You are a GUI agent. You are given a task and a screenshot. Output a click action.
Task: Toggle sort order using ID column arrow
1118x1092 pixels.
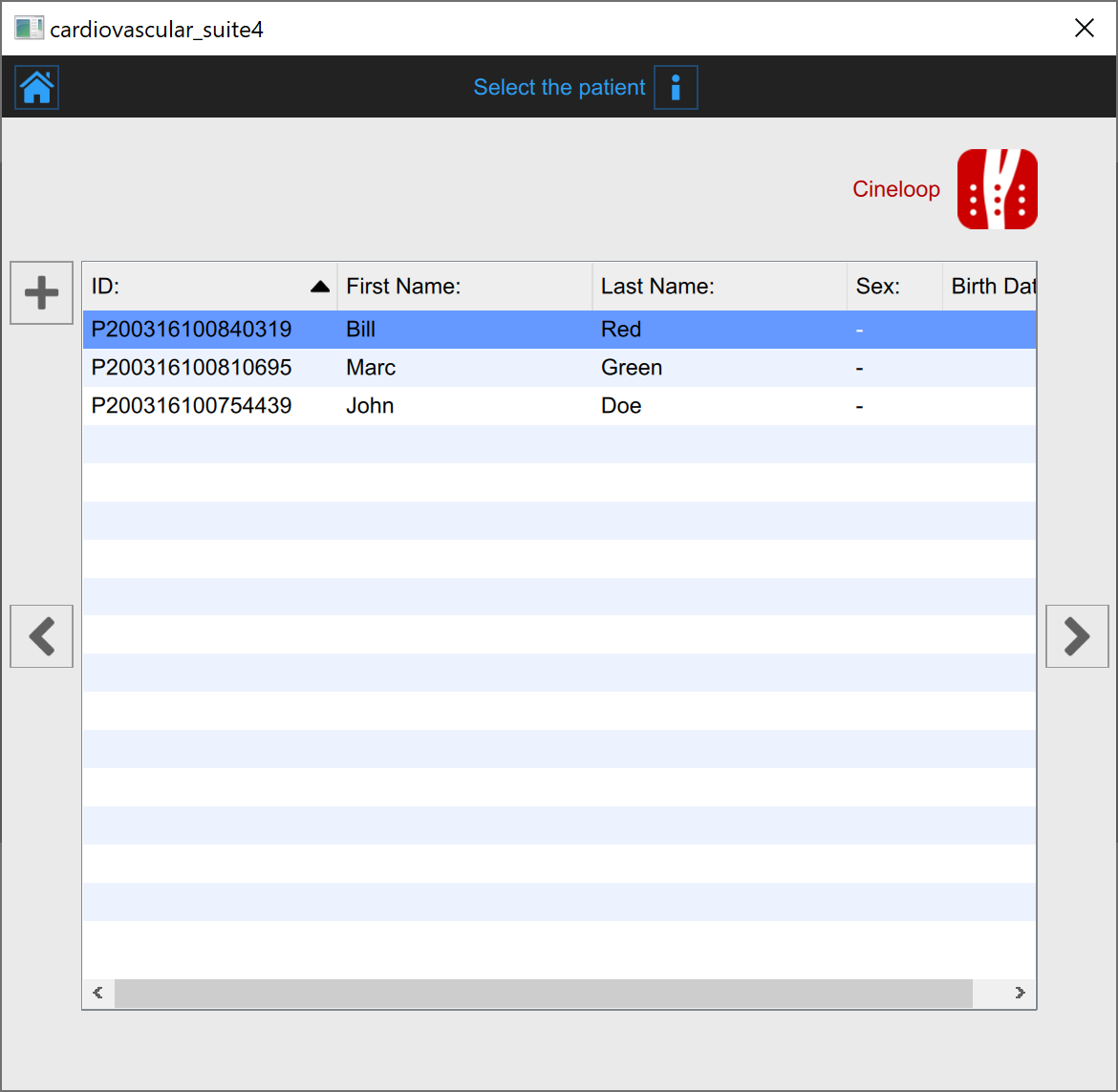click(320, 287)
